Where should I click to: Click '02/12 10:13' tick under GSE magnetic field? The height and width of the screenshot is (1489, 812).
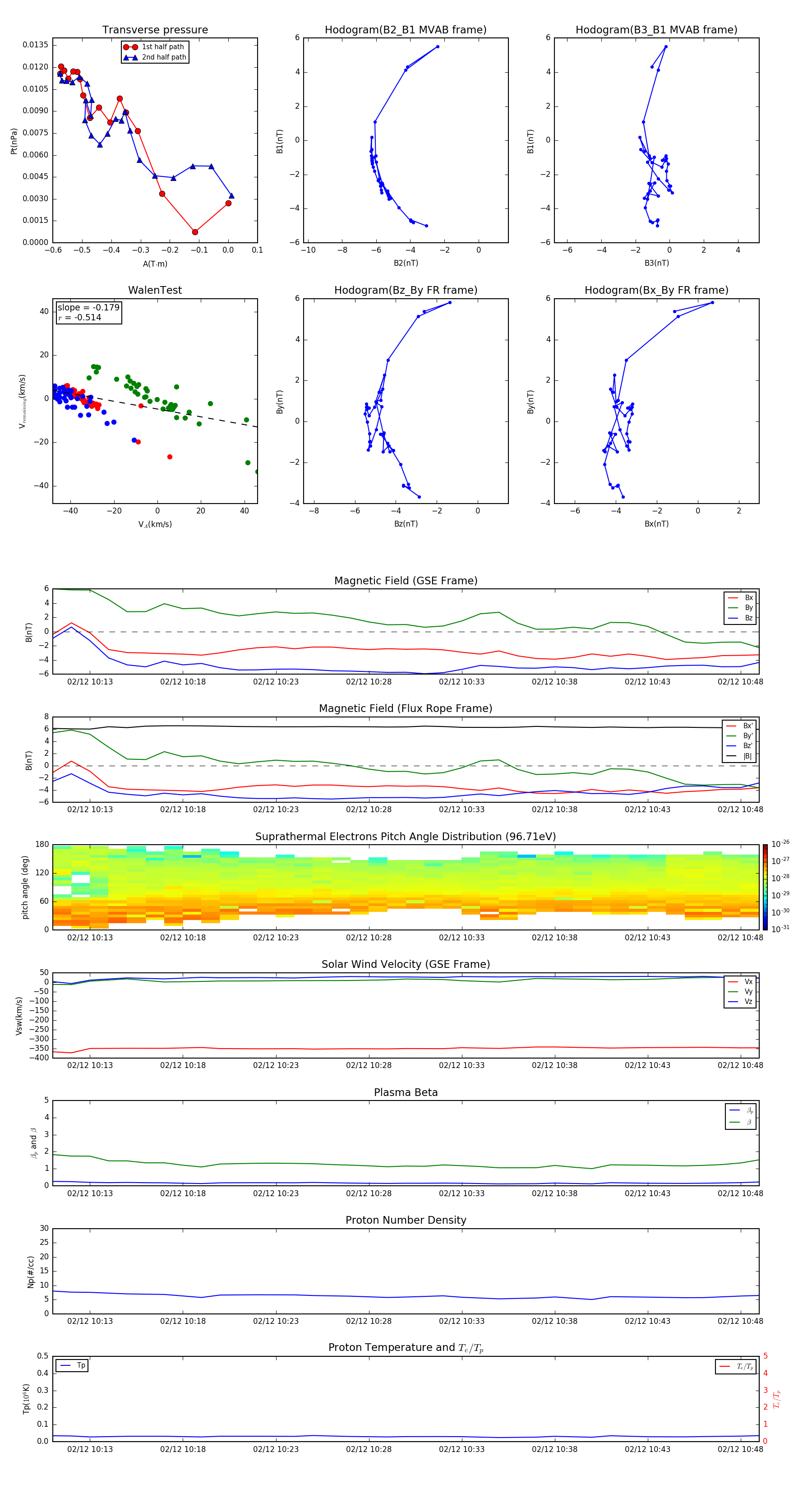pos(90,682)
